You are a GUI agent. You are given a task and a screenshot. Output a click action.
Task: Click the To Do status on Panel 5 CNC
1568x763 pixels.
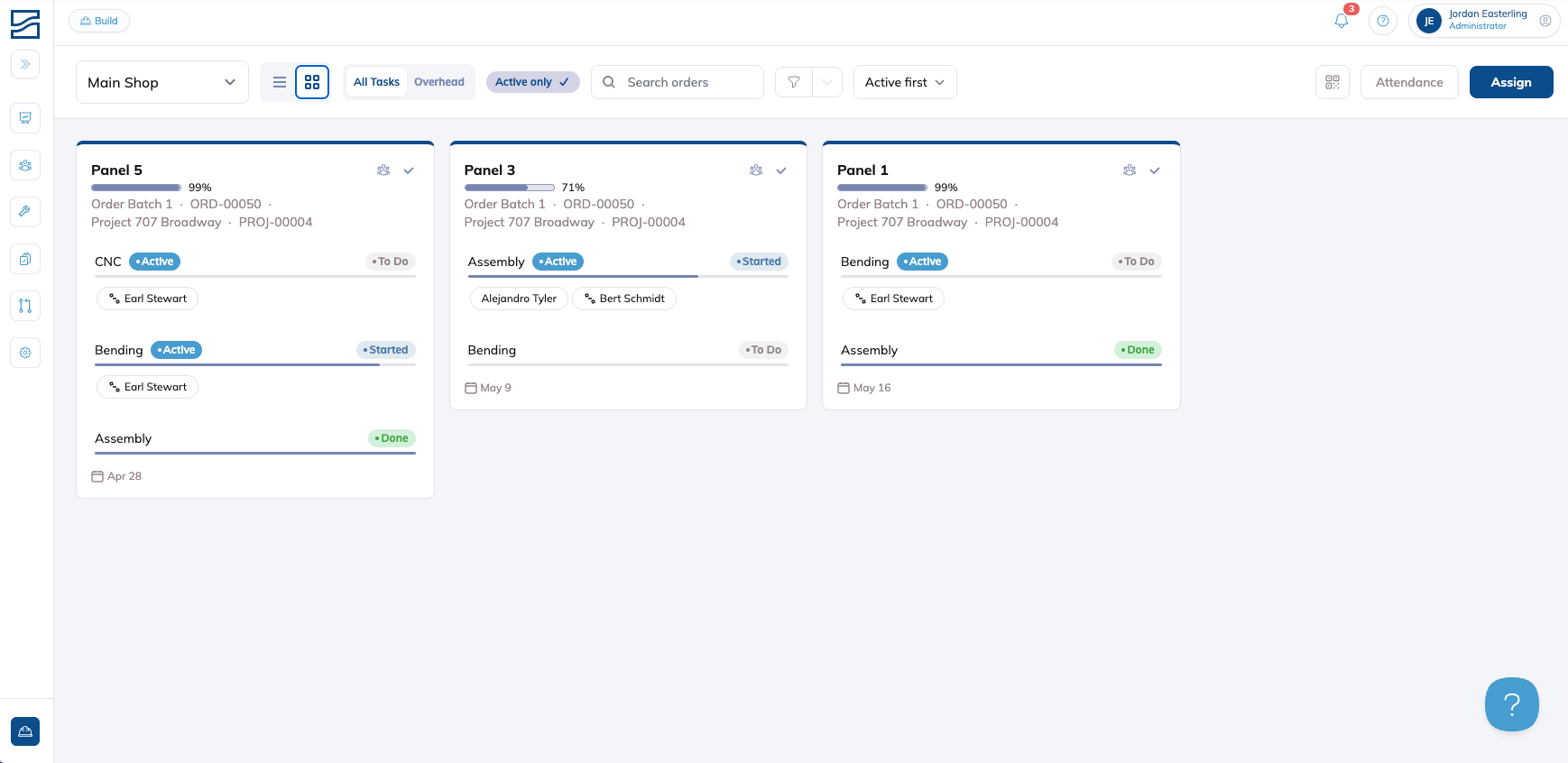coord(391,262)
